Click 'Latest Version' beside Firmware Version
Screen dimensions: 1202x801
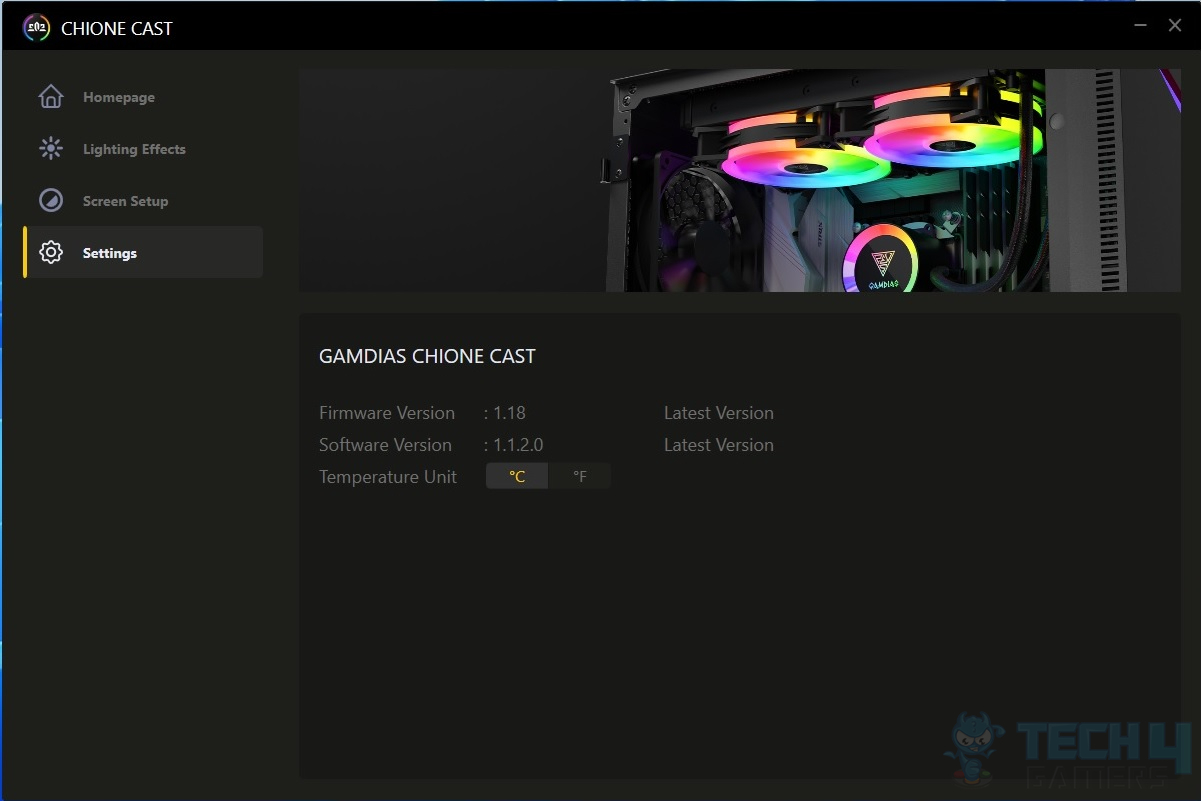(x=719, y=413)
